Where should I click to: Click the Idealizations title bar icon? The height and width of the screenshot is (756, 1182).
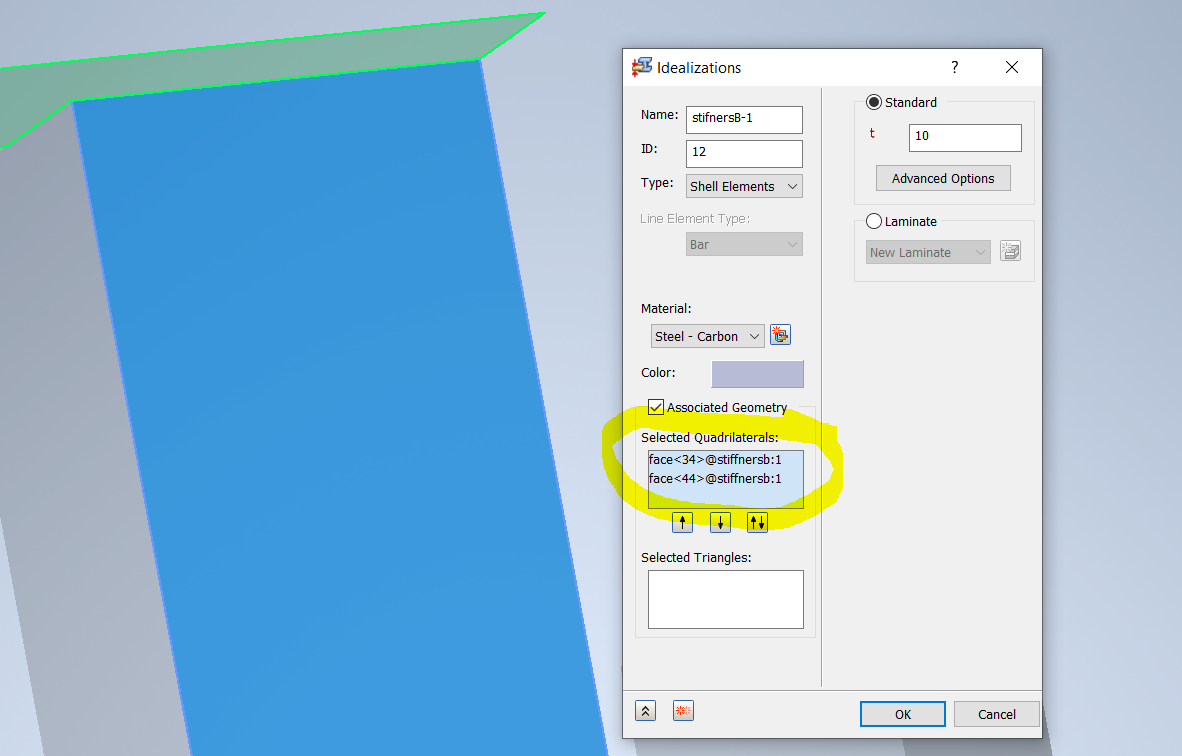pyautogui.click(x=639, y=67)
